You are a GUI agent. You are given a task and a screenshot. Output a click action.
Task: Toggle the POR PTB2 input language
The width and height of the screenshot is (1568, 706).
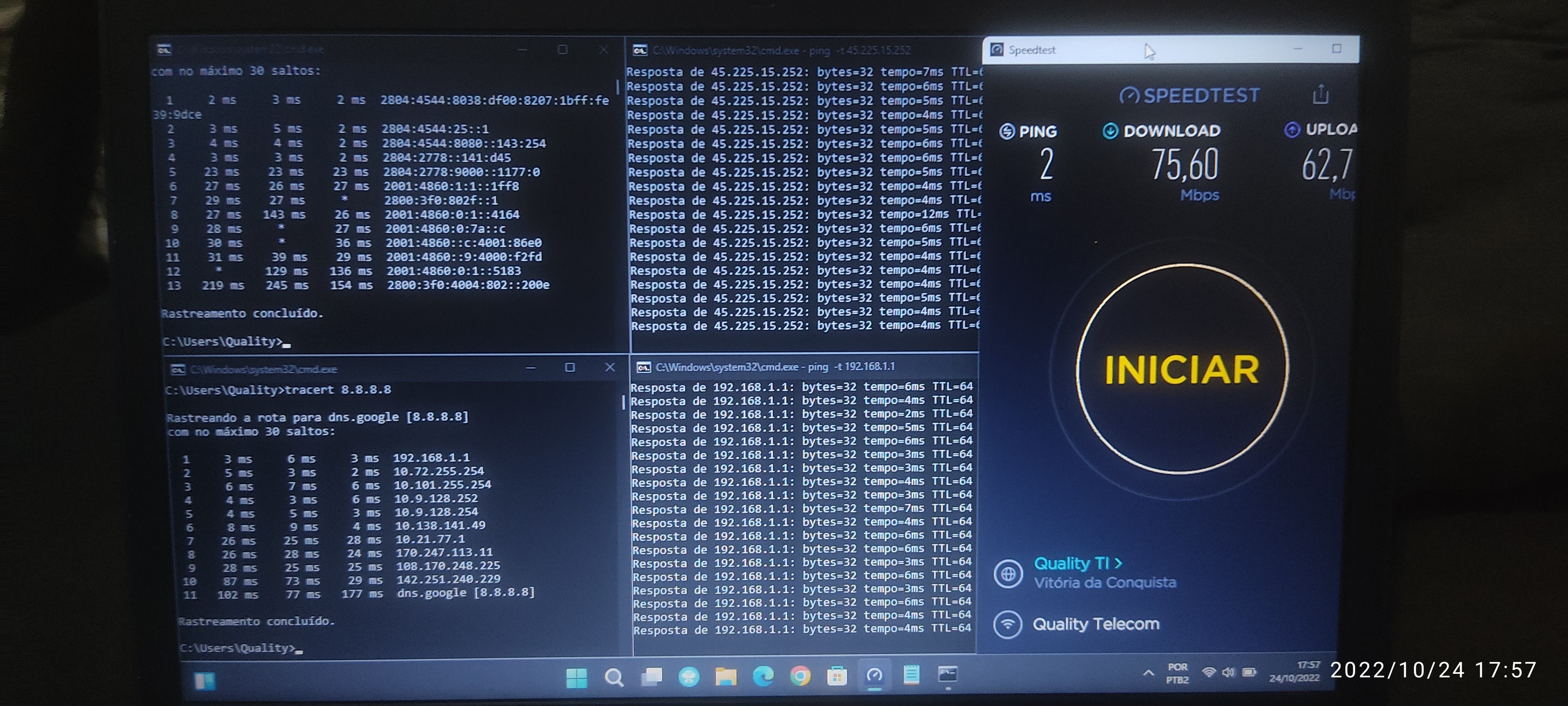click(1177, 673)
